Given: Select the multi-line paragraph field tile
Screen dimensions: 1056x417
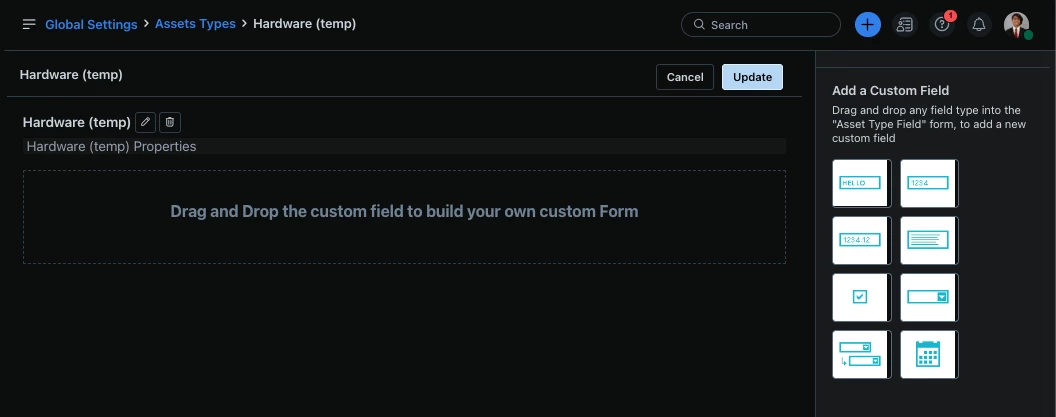Looking at the screenshot, I should (929, 240).
